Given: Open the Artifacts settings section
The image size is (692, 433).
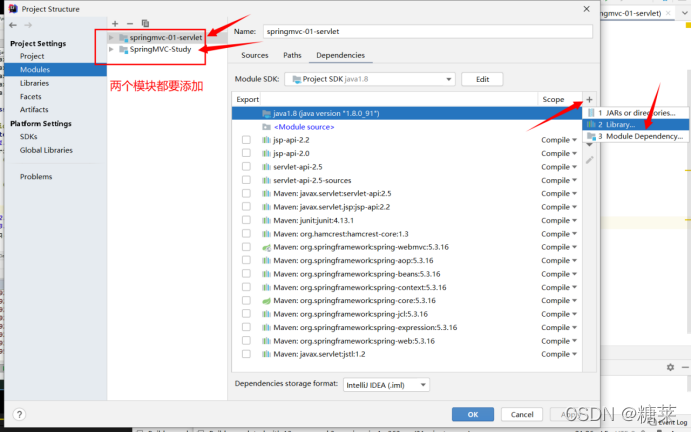Looking at the screenshot, I should click(x=34, y=109).
